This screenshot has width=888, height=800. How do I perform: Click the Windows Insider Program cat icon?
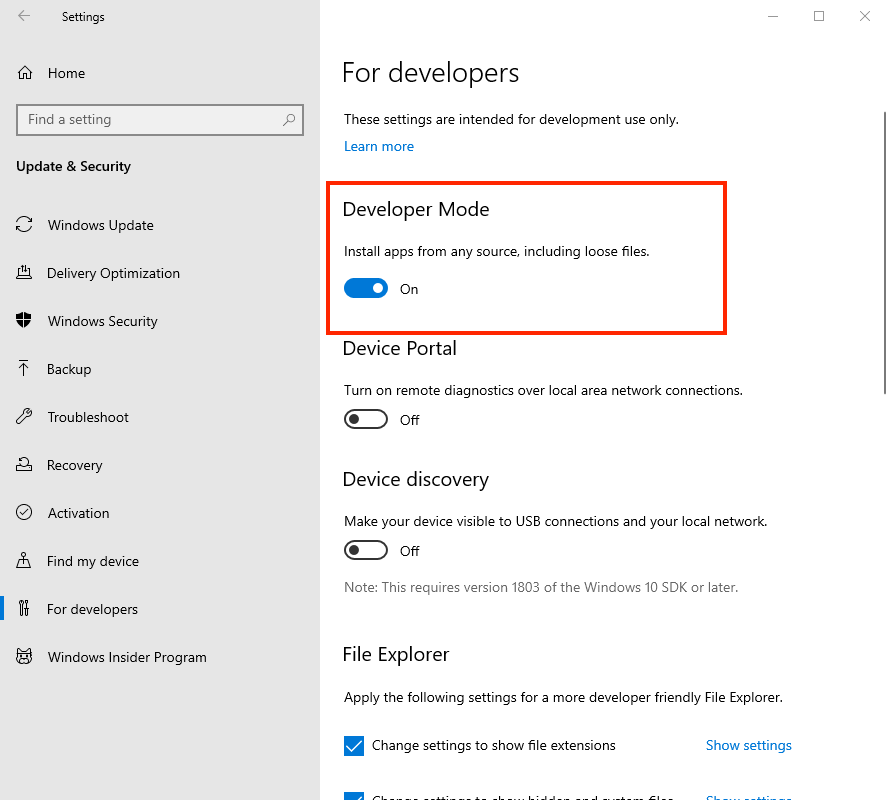click(x=24, y=656)
